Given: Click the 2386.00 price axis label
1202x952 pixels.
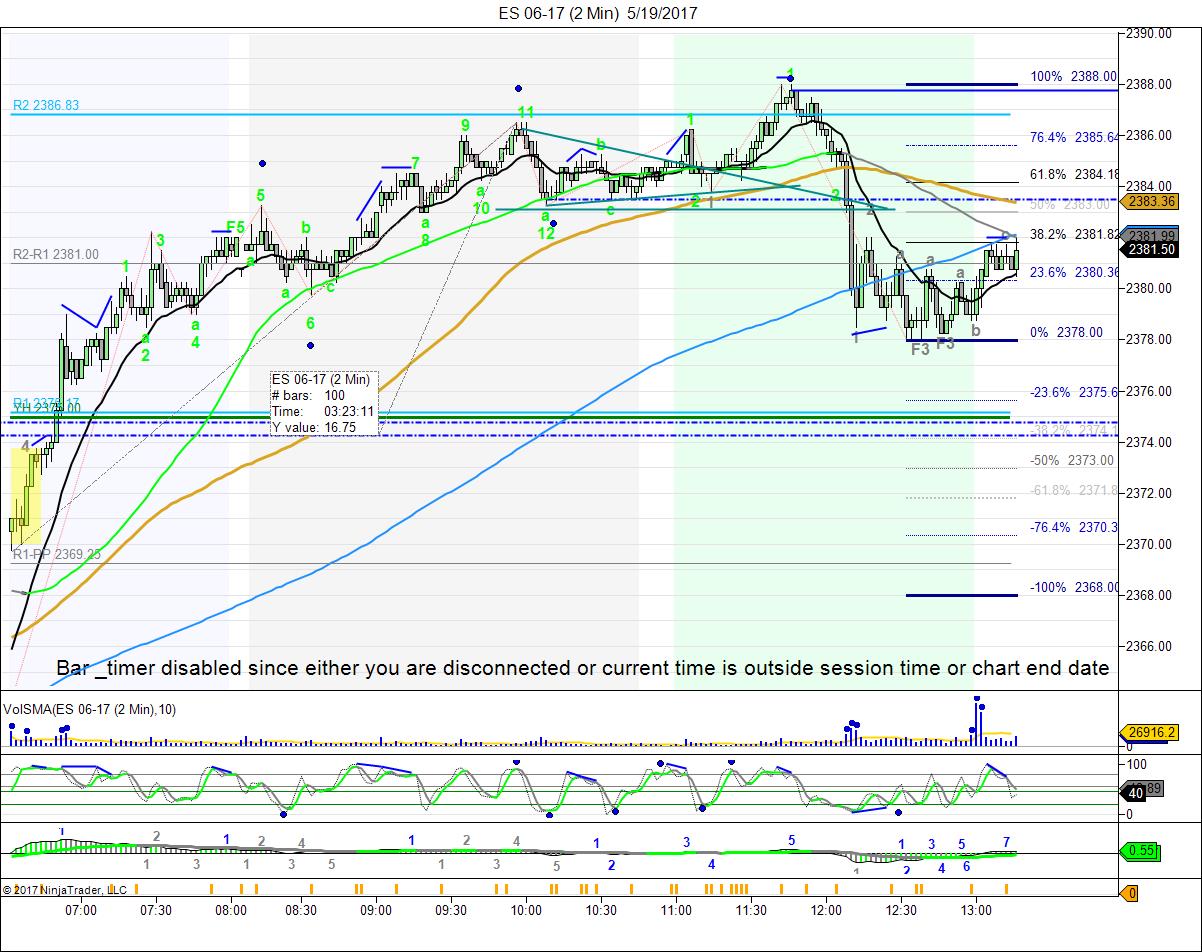Looking at the screenshot, I should 1149,135.
